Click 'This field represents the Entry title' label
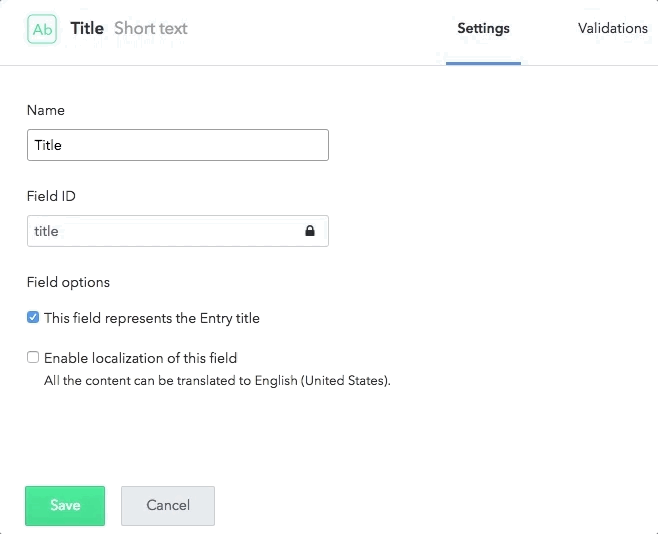Screen dimensions: 658x534 152,318
